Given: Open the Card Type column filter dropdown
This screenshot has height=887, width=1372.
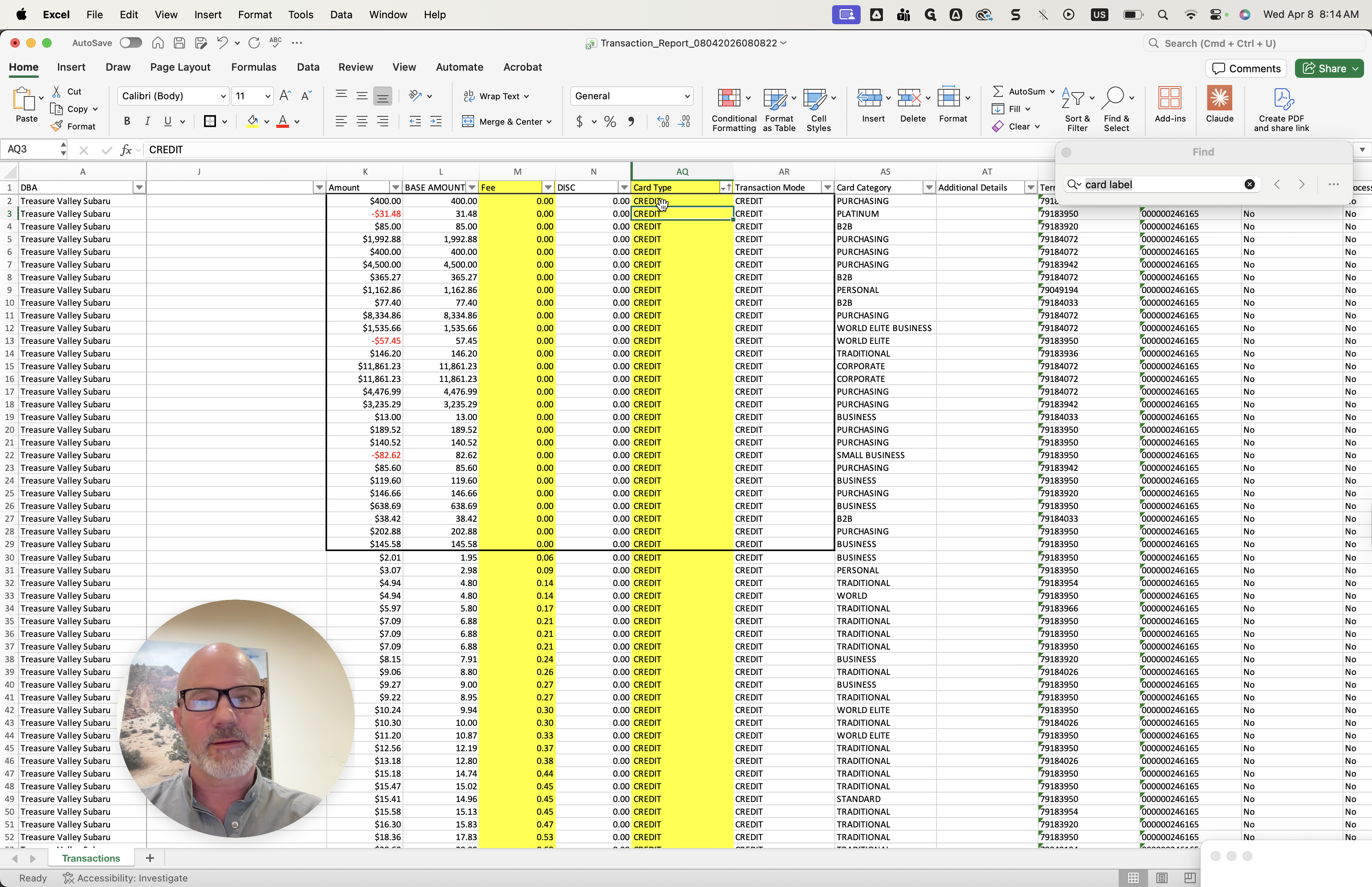Looking at the screenshot, I should [725, 188].
